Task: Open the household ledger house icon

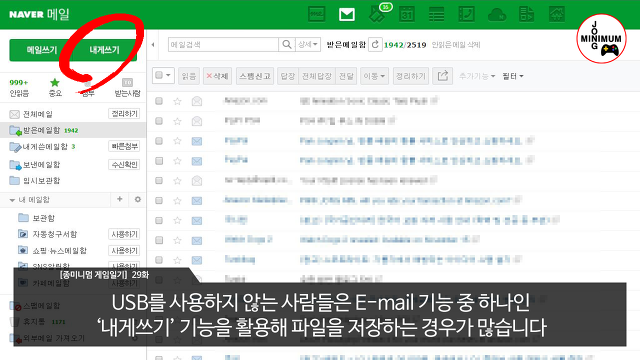Action: [x=557, y=14]
